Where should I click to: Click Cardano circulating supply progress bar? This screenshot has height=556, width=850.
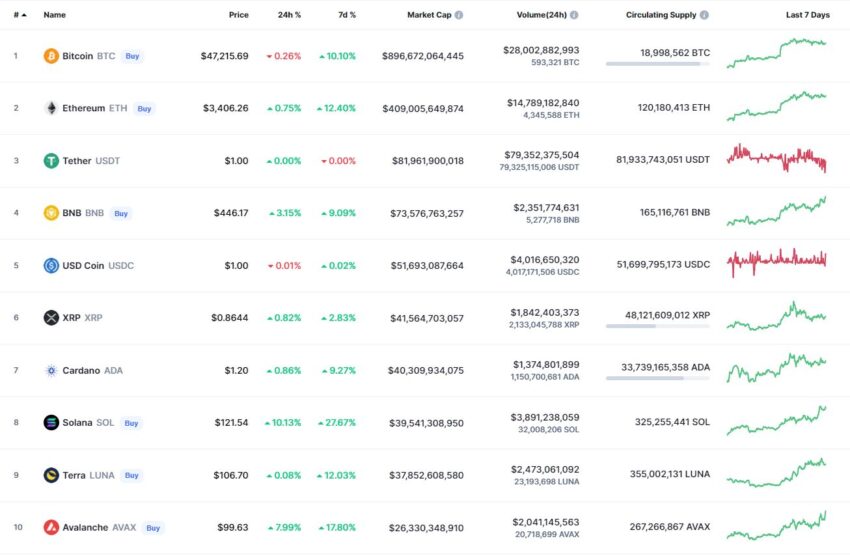pyautogui.click(x=658, y=378)
